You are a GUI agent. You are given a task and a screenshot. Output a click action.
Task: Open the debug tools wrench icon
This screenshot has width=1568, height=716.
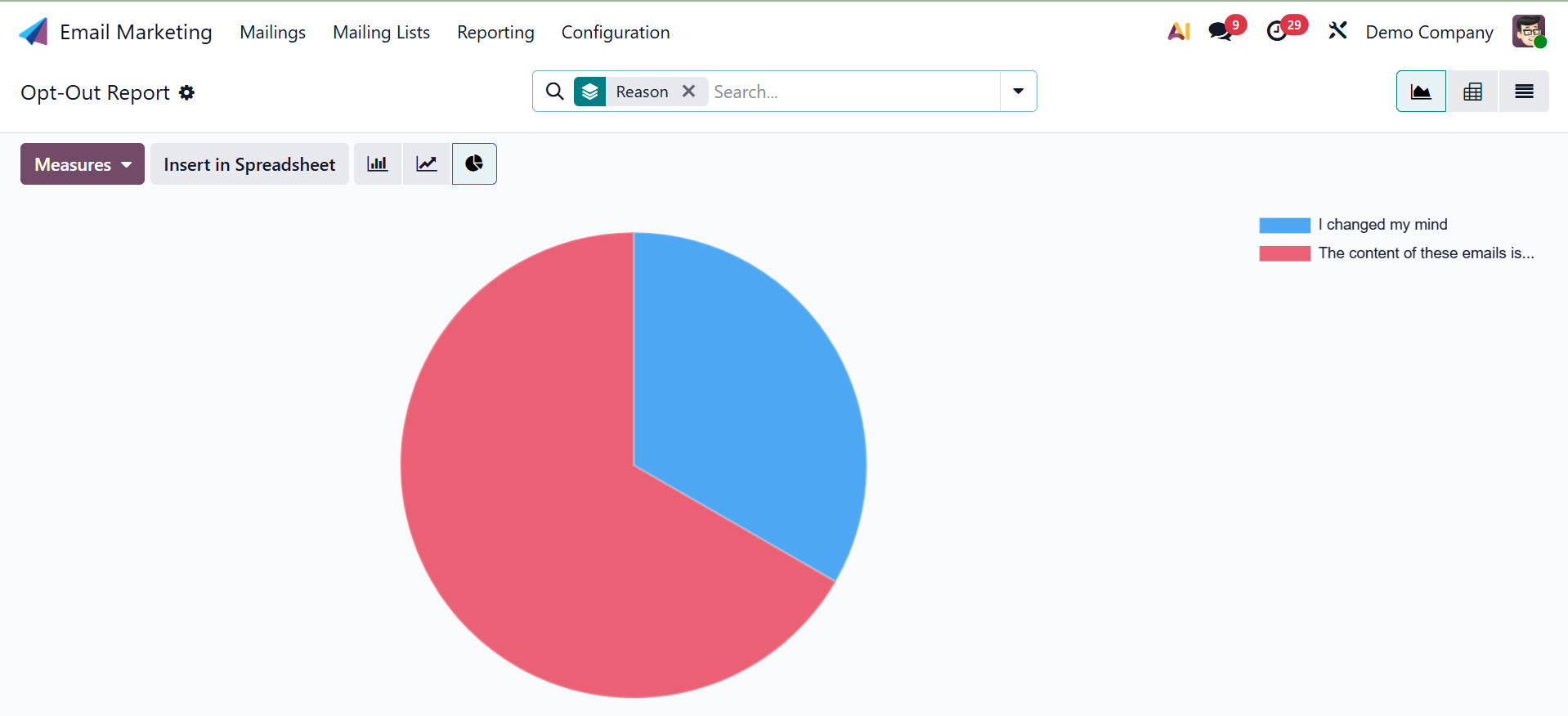click(1337, 32)
